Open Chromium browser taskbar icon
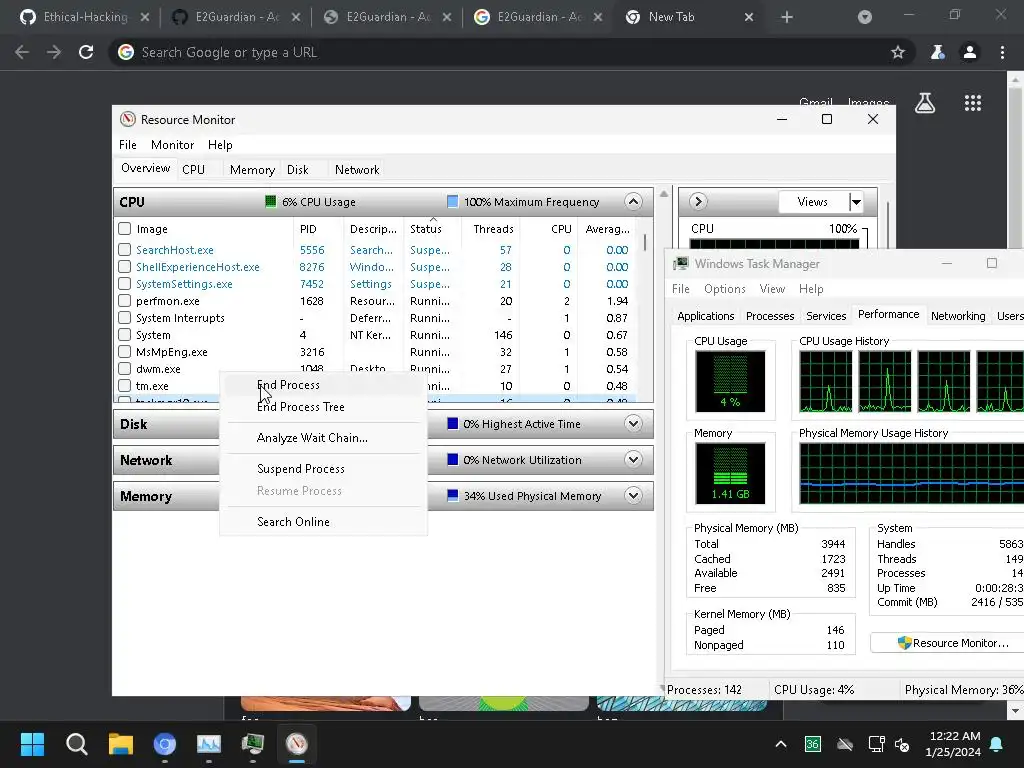Viewport: 1024px width, 768px height. point(165,744)
